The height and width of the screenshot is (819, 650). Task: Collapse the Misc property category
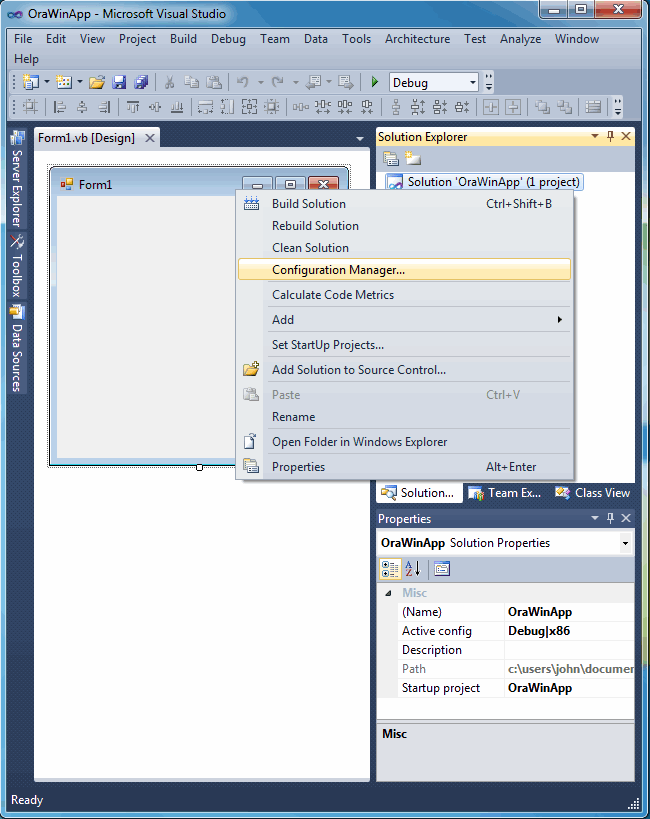click(388, 593)
